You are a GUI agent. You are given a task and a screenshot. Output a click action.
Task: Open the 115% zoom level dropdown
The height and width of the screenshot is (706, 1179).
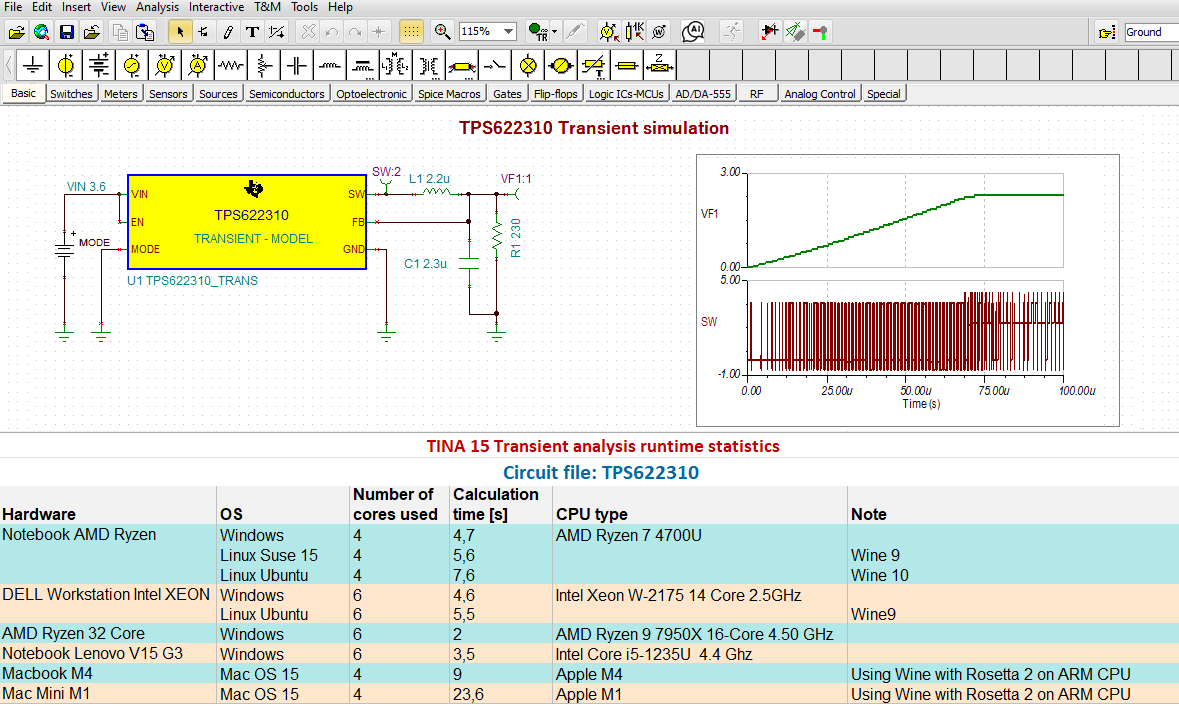click(x=508, y=32)
